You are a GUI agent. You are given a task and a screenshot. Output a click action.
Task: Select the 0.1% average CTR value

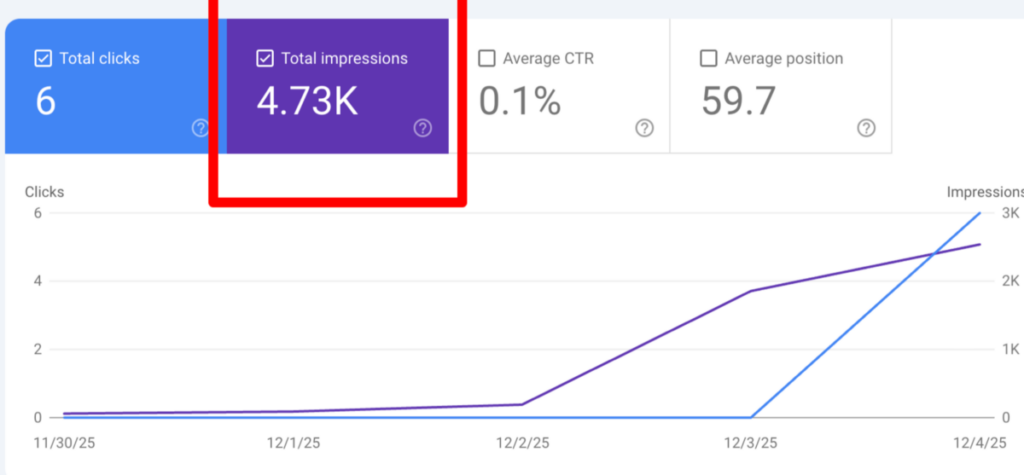click(519, 101)
